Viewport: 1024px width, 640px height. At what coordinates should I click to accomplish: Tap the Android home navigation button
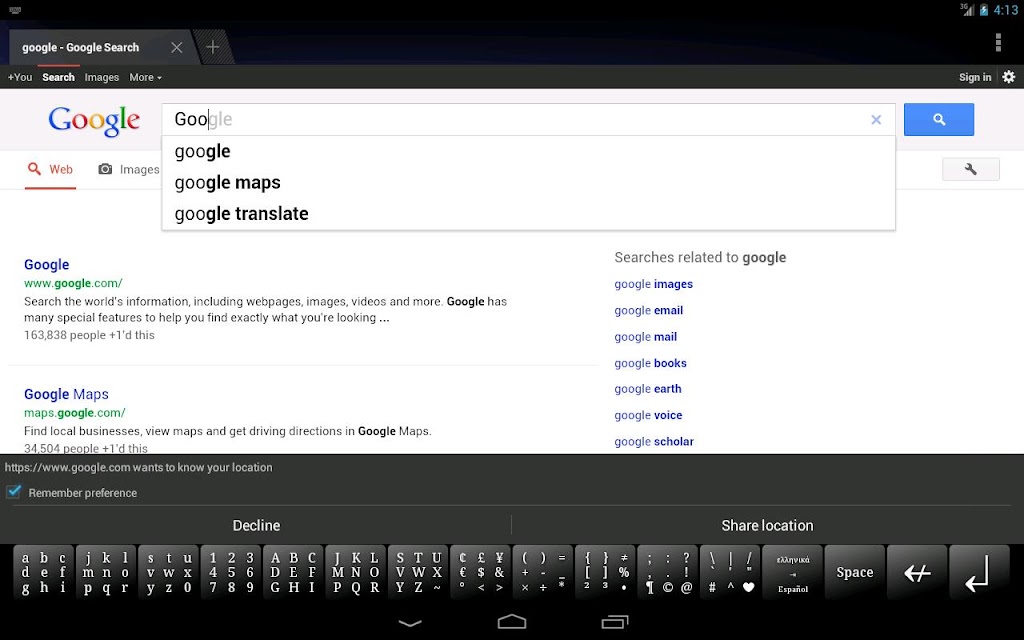(x=512, y=622)
